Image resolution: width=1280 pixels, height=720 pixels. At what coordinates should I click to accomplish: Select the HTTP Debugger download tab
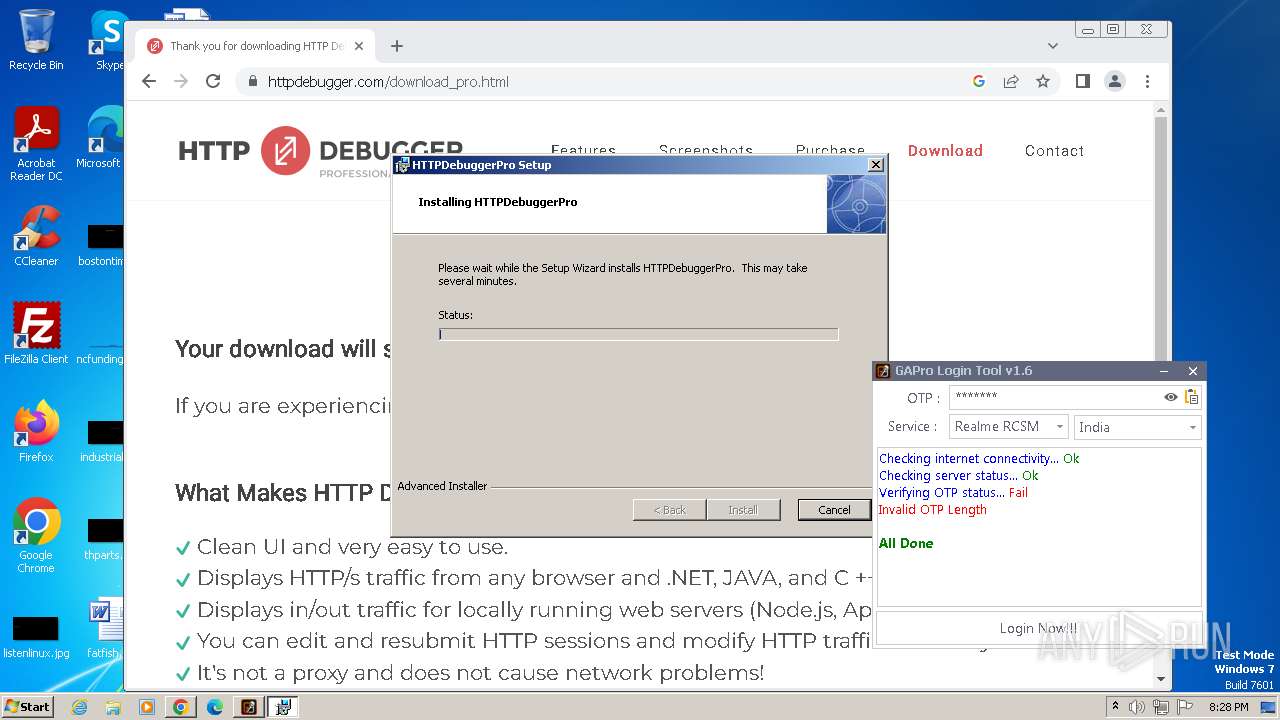(255, 46)
